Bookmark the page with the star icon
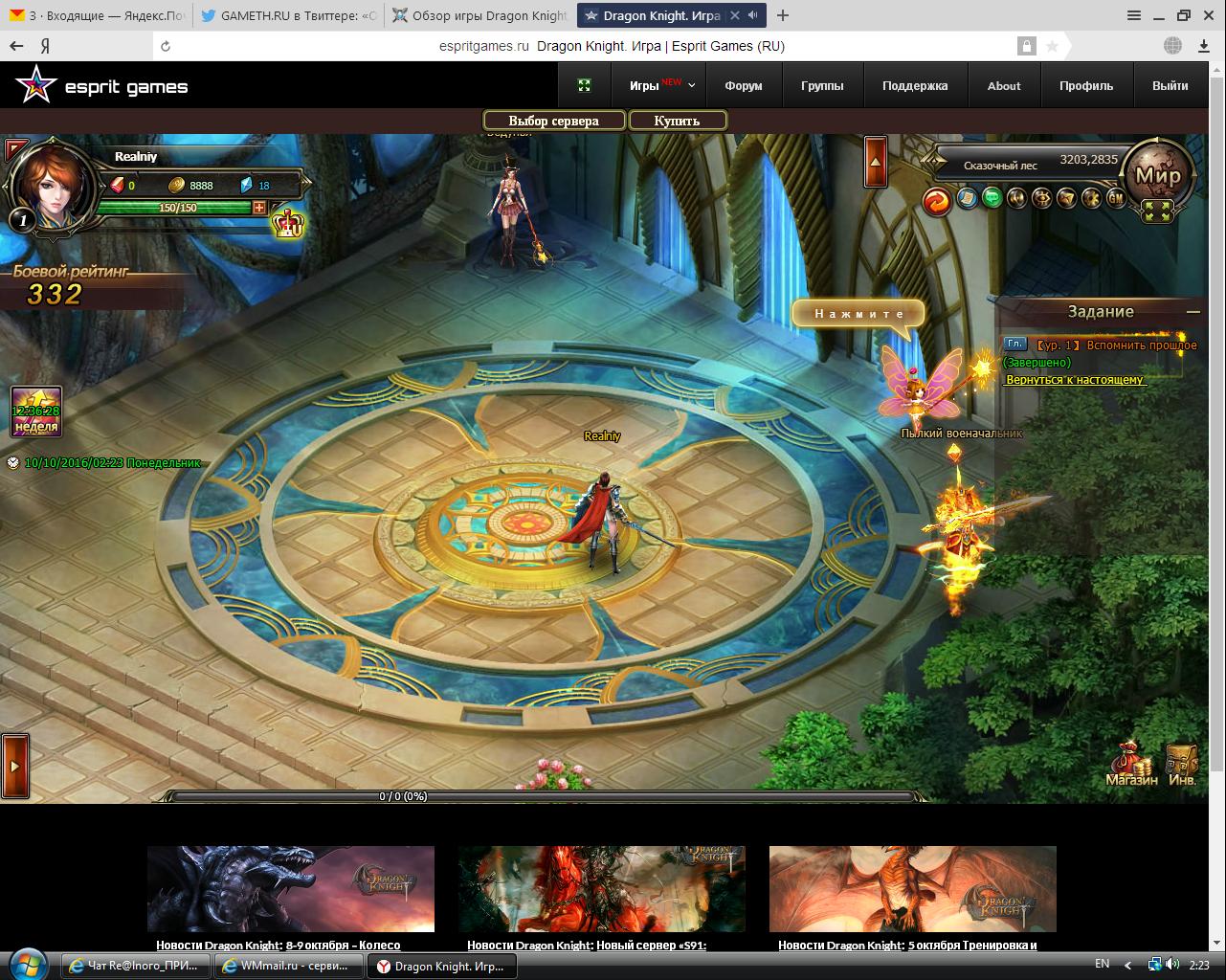 click(x=1052, y=46)
